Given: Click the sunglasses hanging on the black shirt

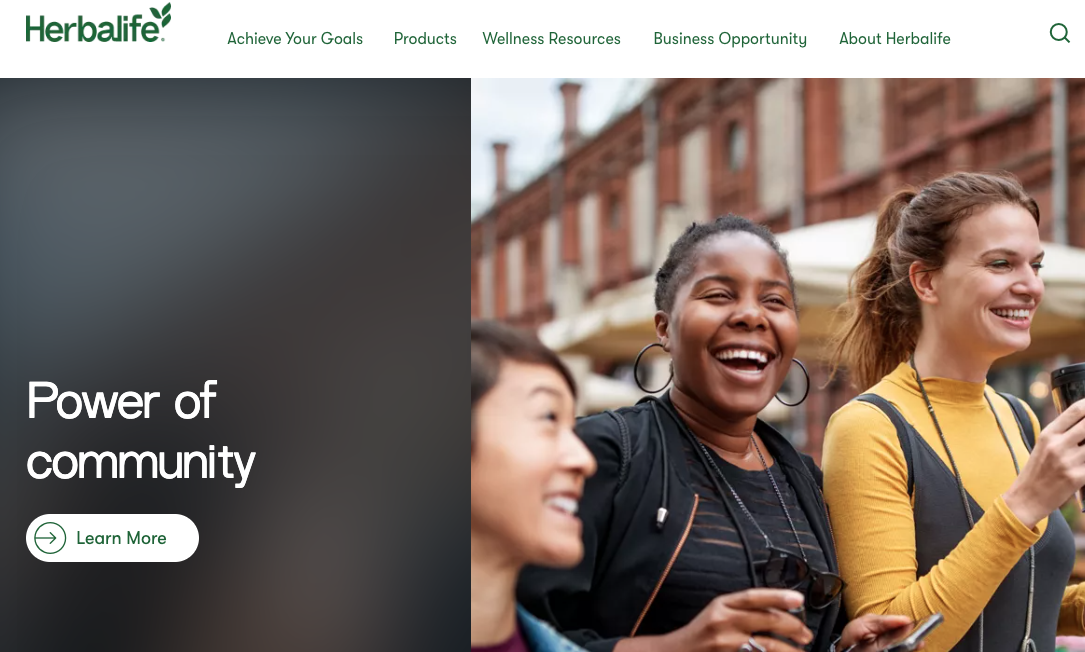Looking at the screenshot, I should point(803,578).
